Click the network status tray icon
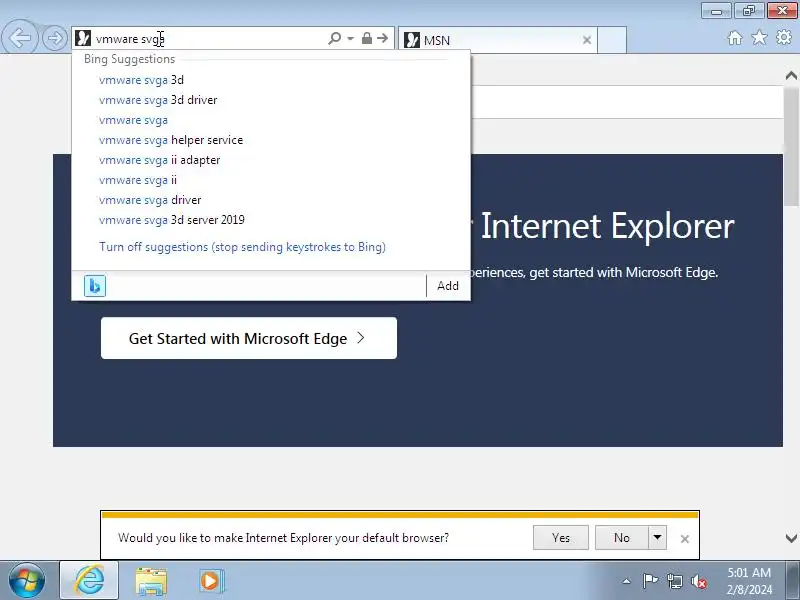Image resolution: width=800 pixels, height=600 pixels. pyautogui.click(x=674, y=581)
